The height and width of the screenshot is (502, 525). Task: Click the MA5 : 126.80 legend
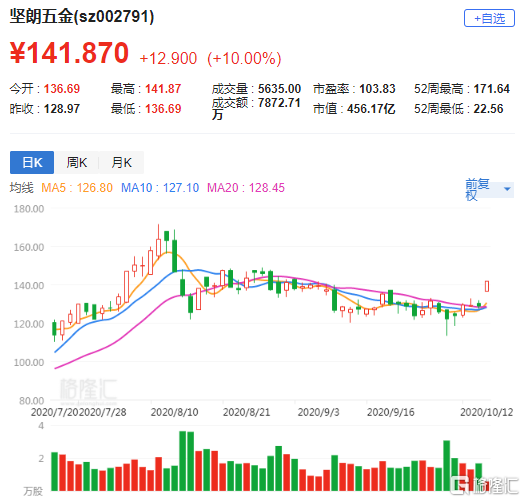[77, 188]
